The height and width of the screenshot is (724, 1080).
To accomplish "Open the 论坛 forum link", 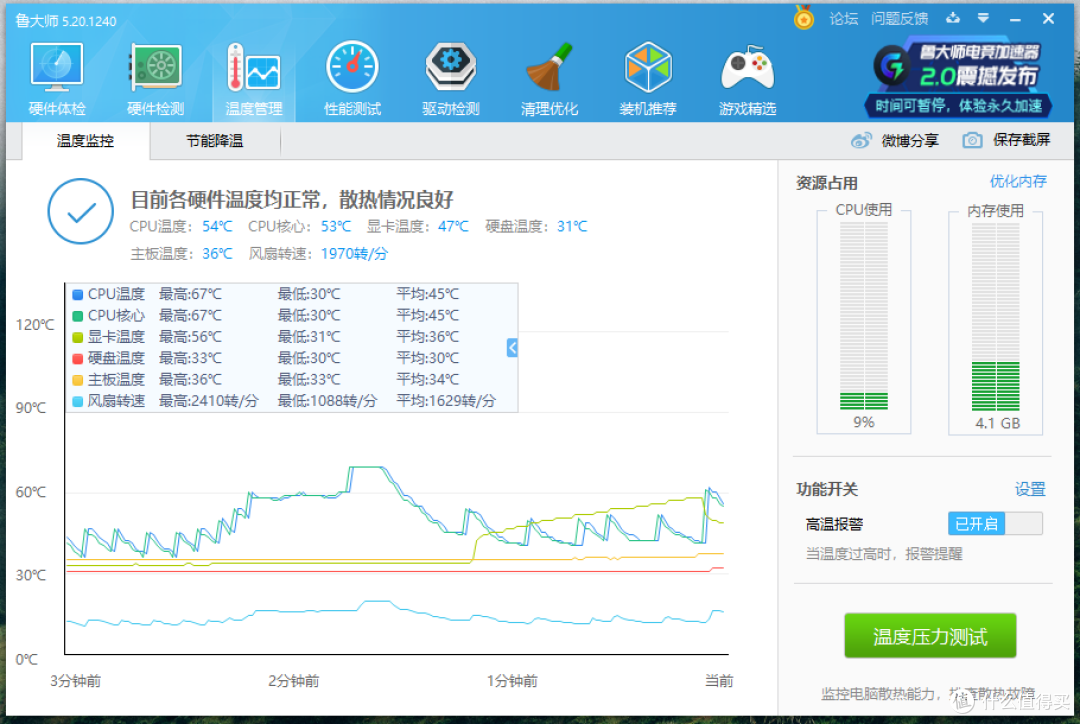I will tap(844, 19).
